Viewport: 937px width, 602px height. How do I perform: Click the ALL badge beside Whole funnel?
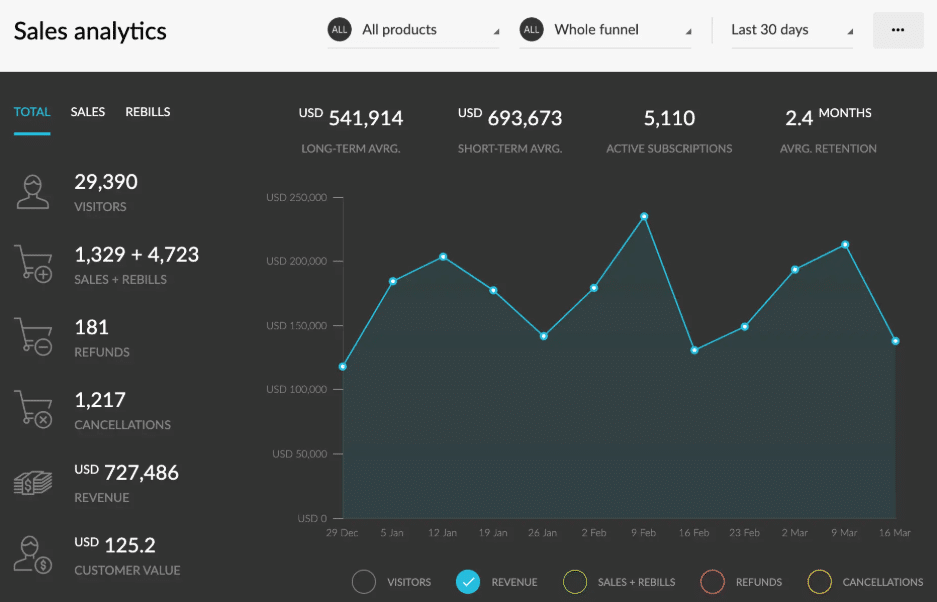[532, 30]
